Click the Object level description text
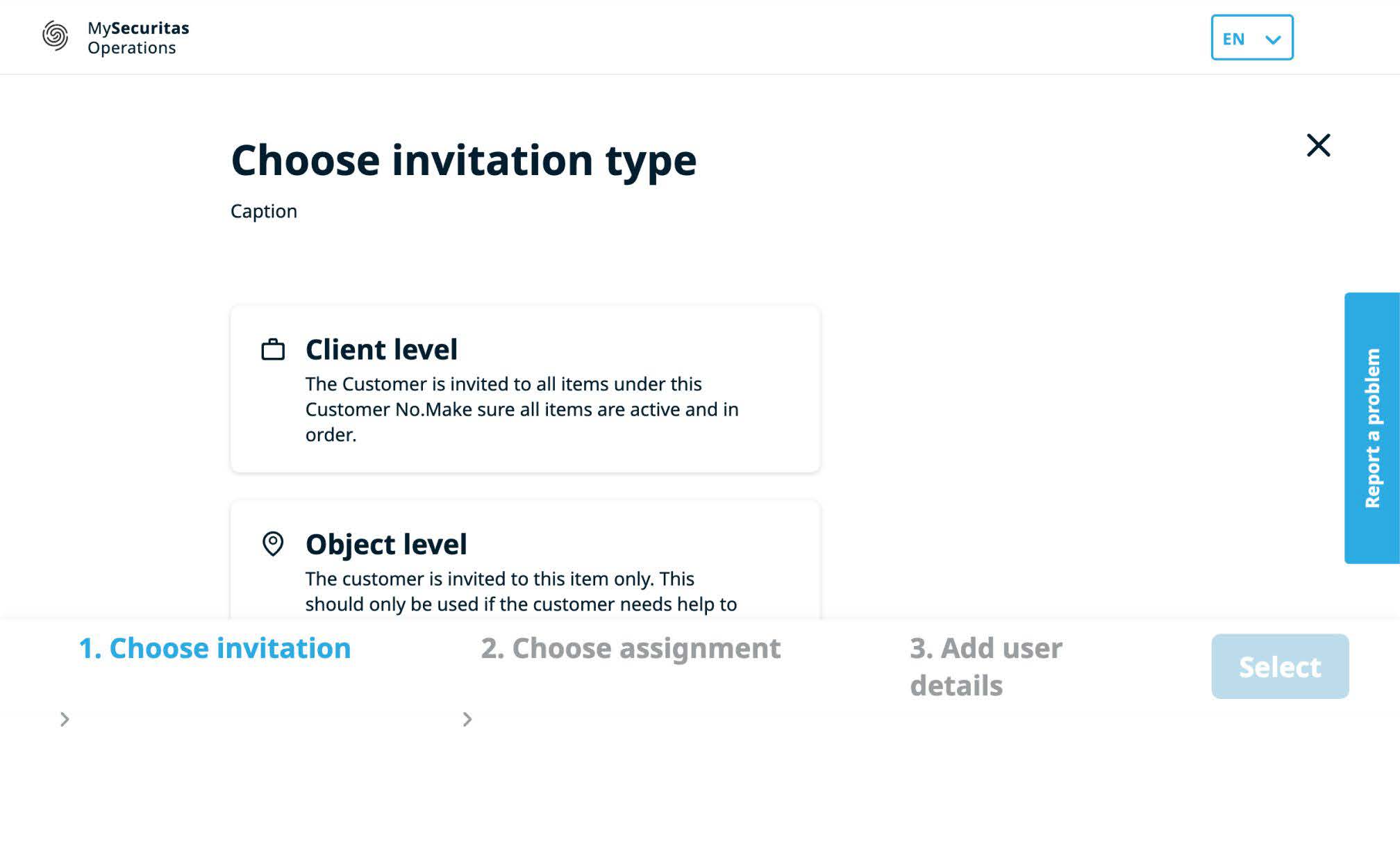Screen dimensions: 1400x842 [521, 591]
